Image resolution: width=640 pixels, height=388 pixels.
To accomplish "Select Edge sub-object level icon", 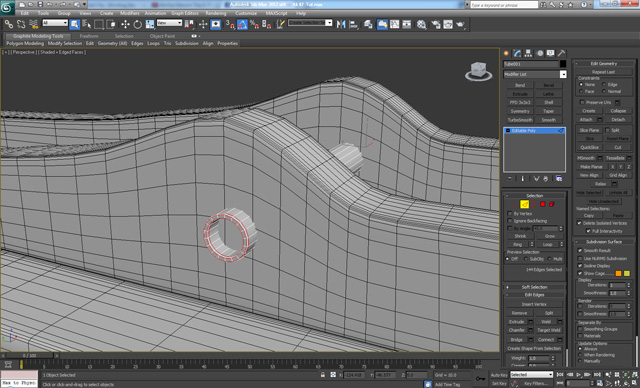I will click(x=524, y=204).
